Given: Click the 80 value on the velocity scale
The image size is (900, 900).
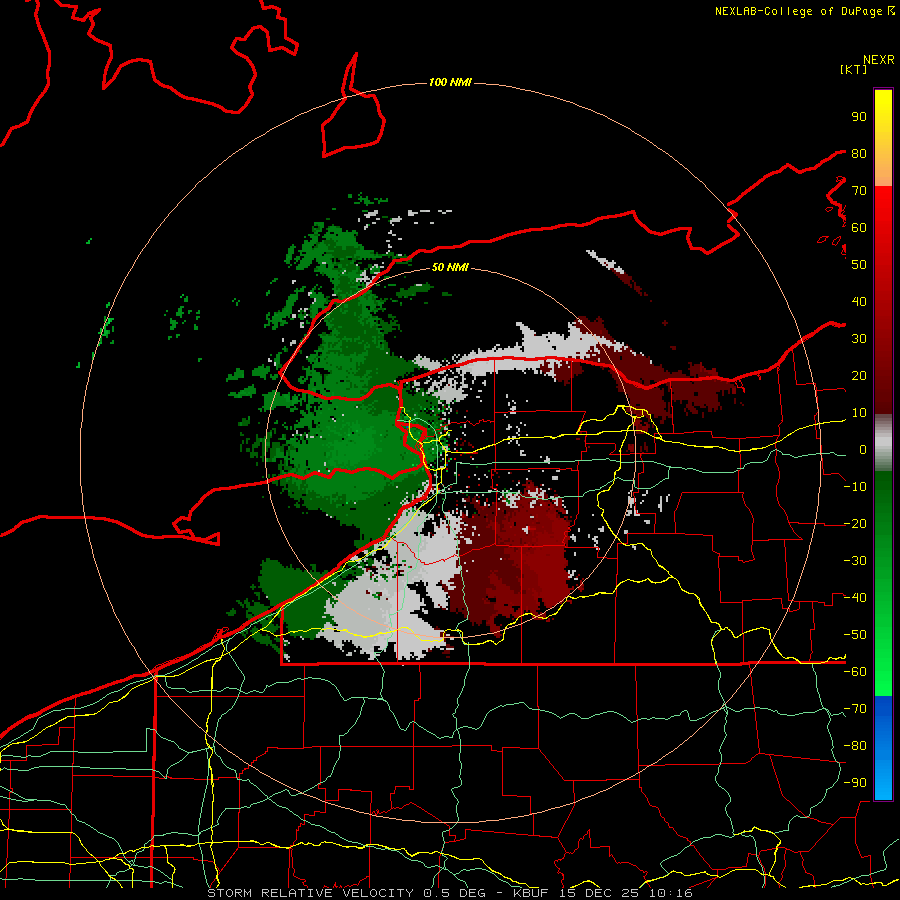Looking at the screenshot, I should (859, 153).
